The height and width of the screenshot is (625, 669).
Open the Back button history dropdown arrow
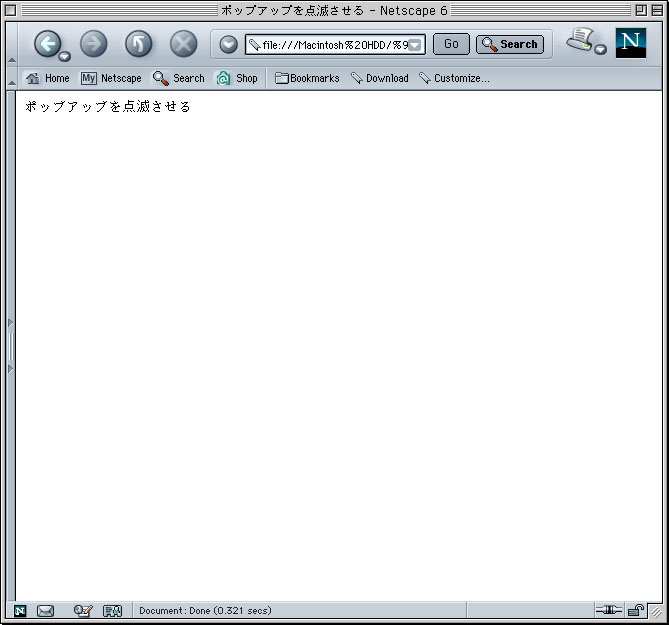64,56
